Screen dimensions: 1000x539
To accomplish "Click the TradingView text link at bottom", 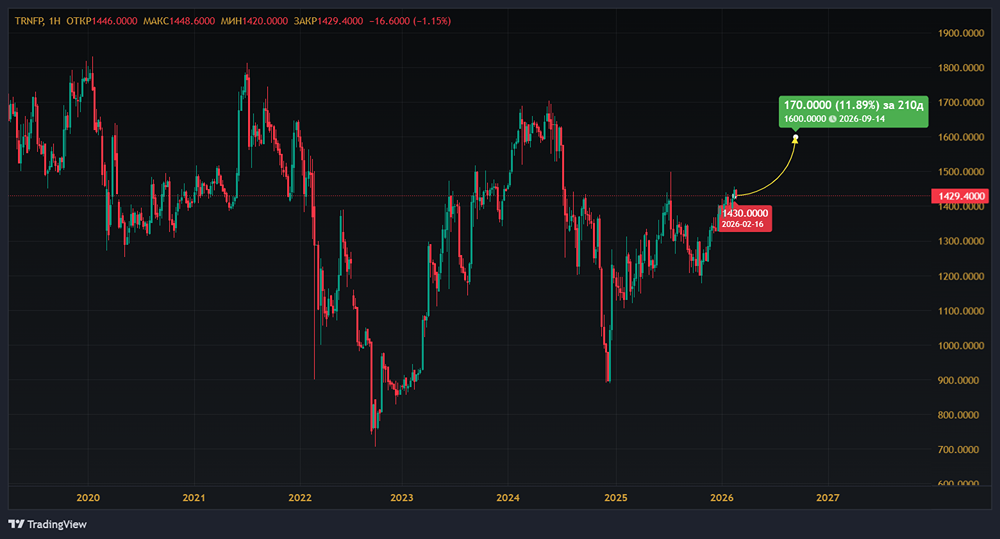I will pyautogui.click(x=55, y=524).
